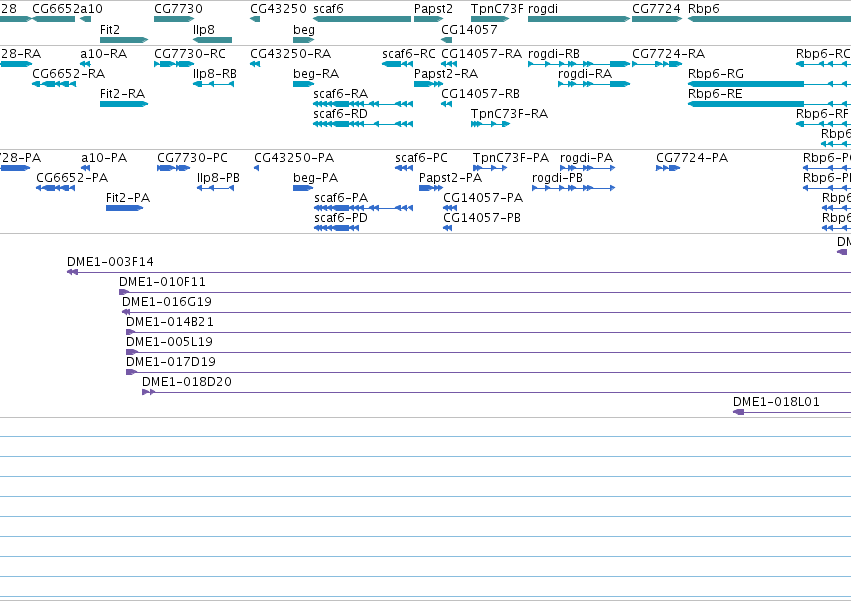Click transcript CG14057-RA label
851x601 pixels.
click(481, 54)
